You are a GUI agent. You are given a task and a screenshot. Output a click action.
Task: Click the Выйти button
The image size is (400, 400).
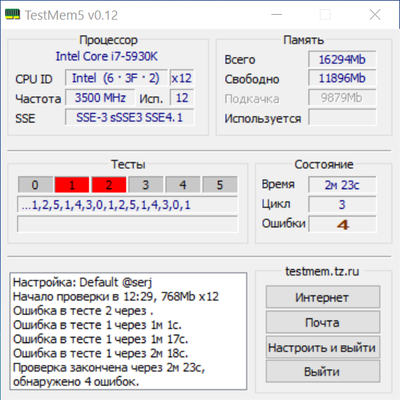tap(323, 371)
